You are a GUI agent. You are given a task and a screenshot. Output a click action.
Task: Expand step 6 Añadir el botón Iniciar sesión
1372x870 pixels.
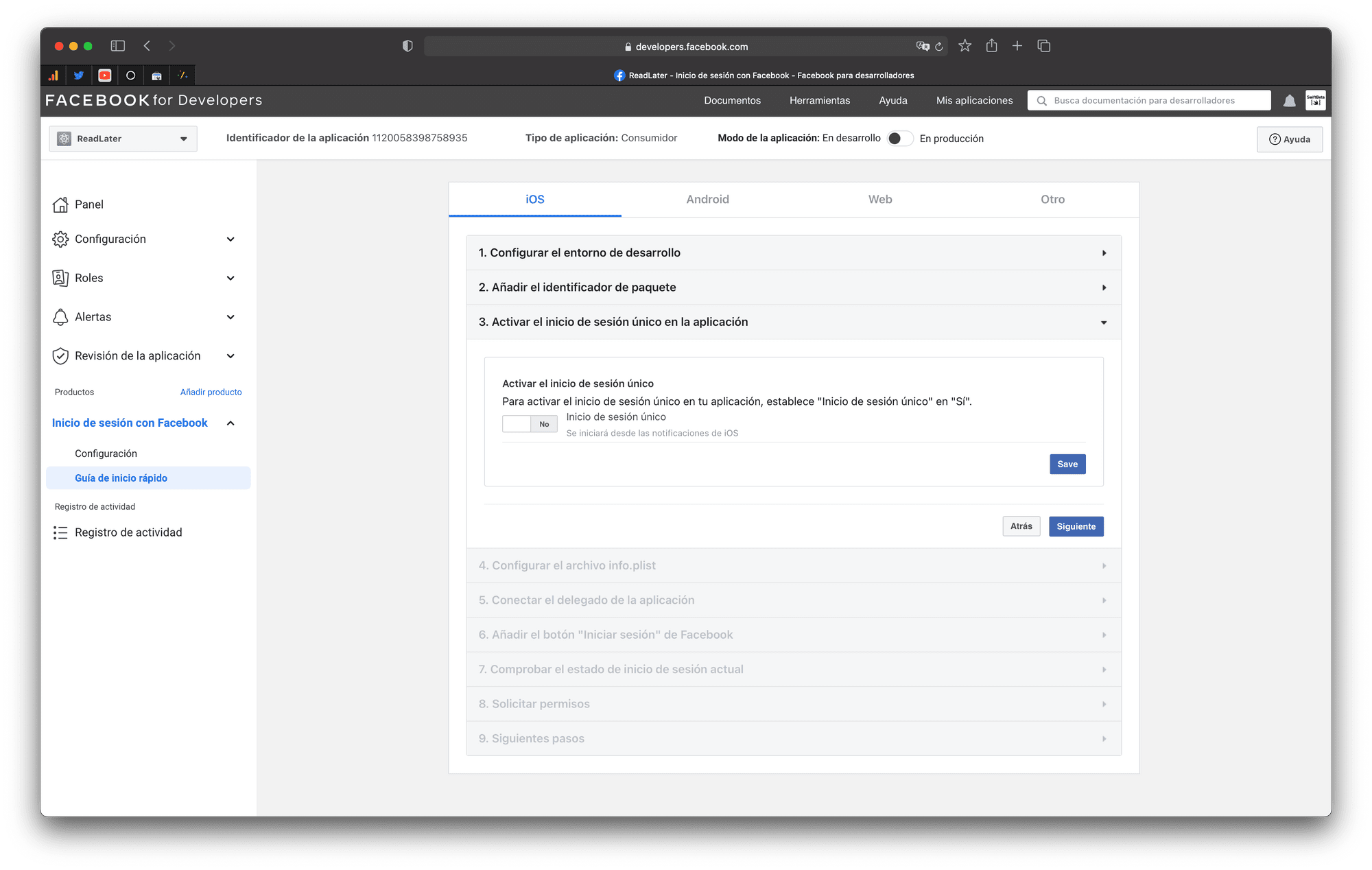coord(794,635)
